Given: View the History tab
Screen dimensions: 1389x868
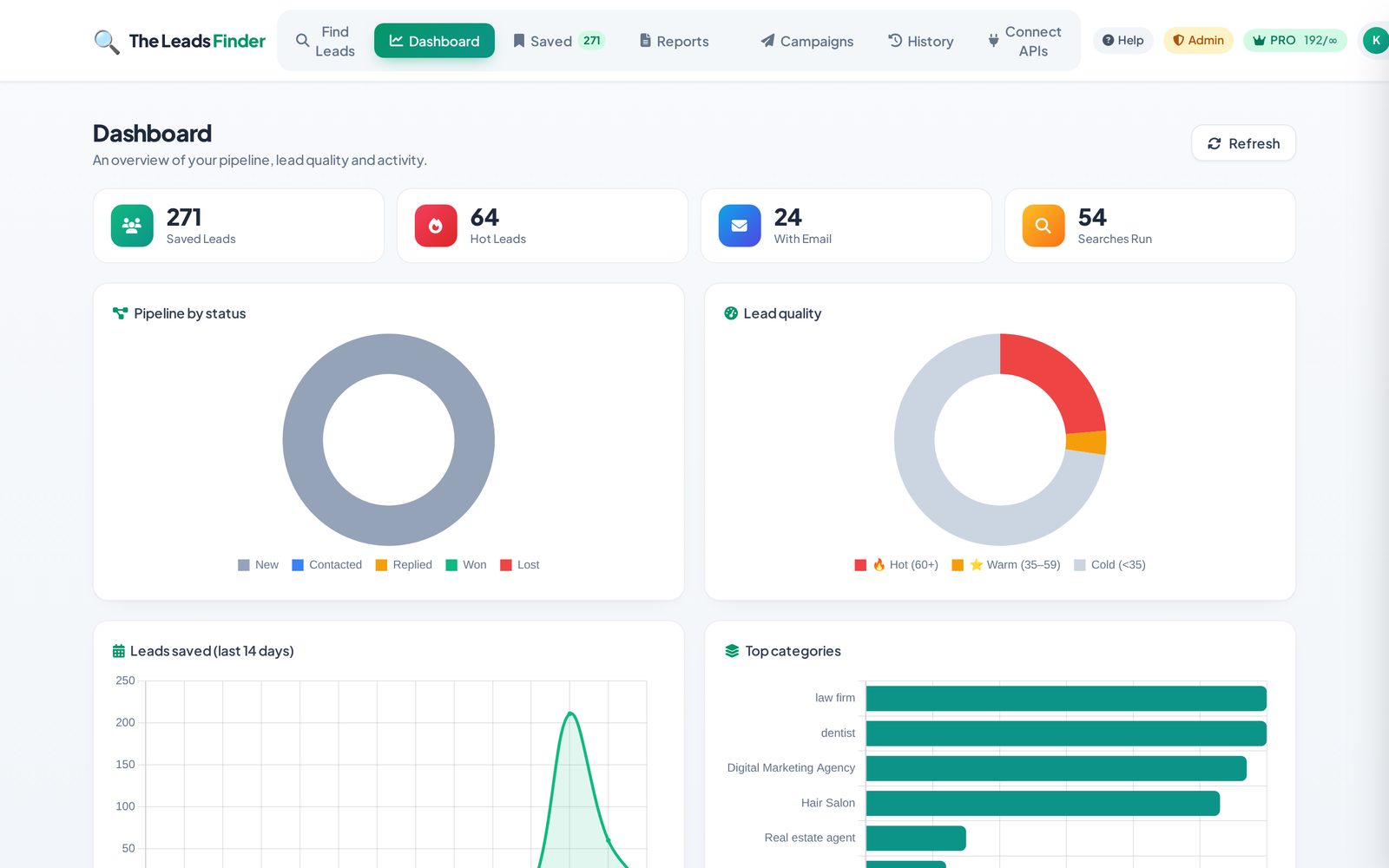Looking at the screenshot, I should coord(921,41).
